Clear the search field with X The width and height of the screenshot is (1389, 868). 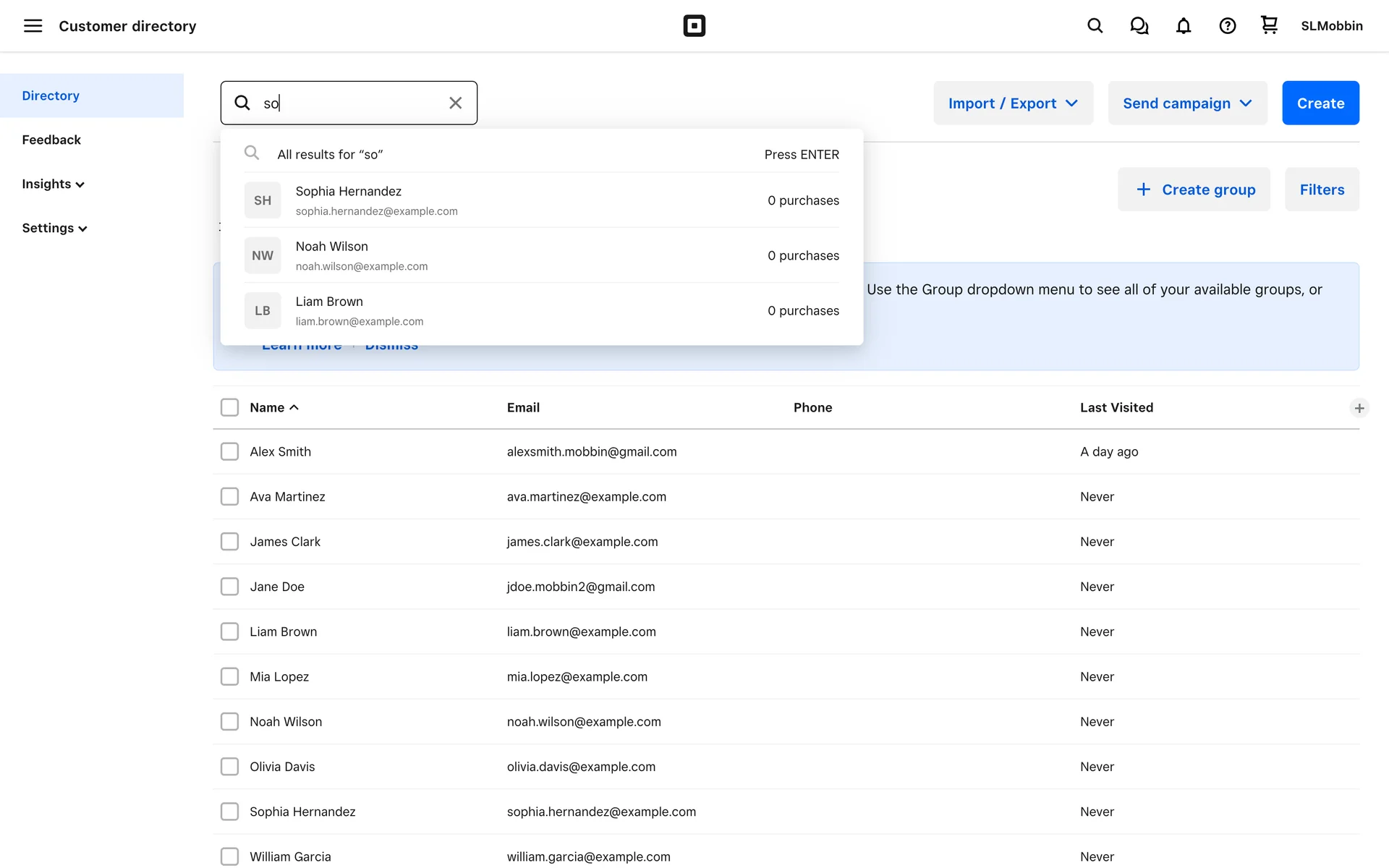point(455,103)
